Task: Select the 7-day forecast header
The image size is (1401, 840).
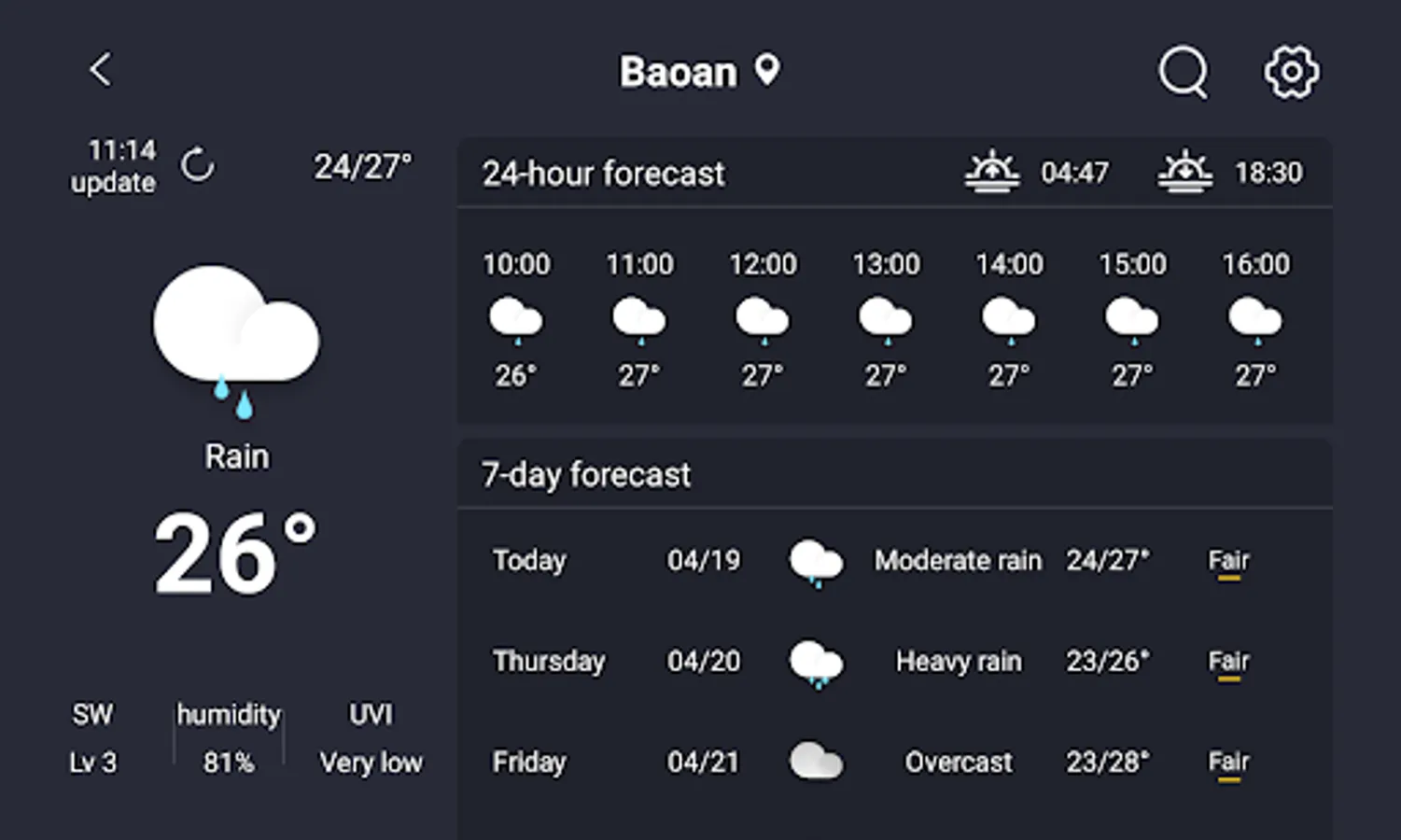Action: (x=585, y=475)
